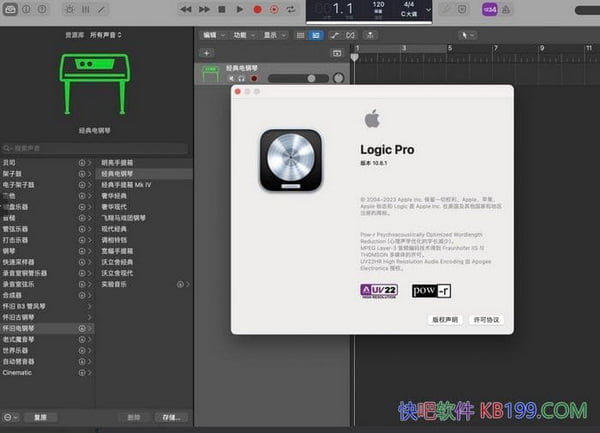Click the Rewind transport button
600x433 pixels.
(187, 9)
